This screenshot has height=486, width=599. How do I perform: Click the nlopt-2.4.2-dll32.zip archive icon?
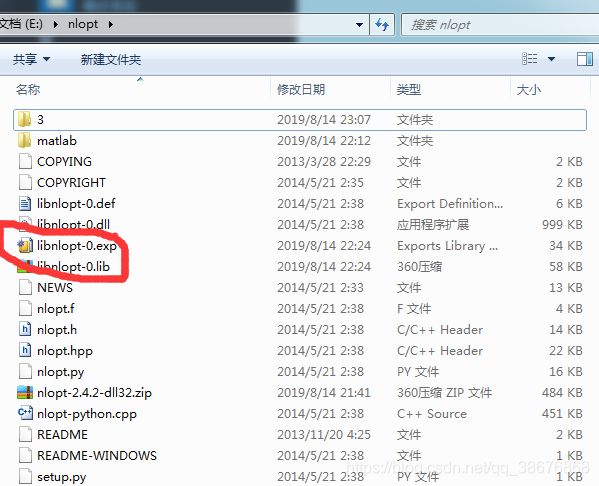[25, 393]
